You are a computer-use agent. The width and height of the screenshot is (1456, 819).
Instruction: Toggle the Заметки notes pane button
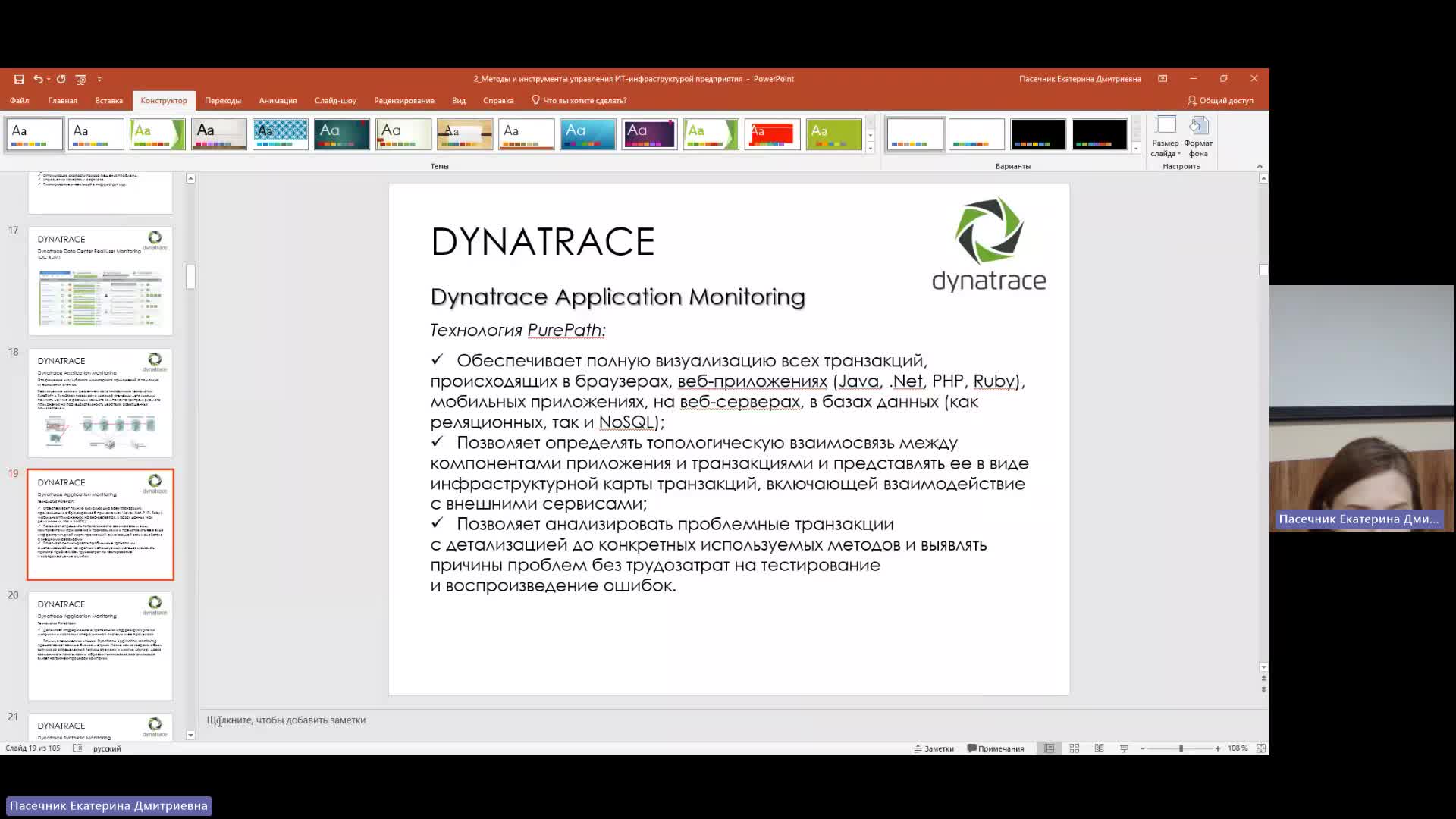tap(934, 748)
